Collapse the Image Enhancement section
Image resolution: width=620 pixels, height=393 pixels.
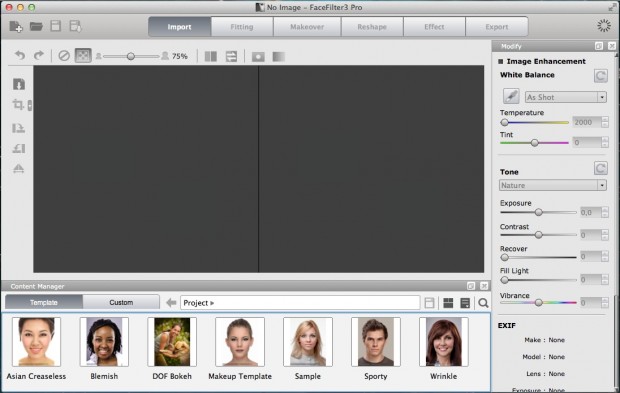click(x=501, y=61)
